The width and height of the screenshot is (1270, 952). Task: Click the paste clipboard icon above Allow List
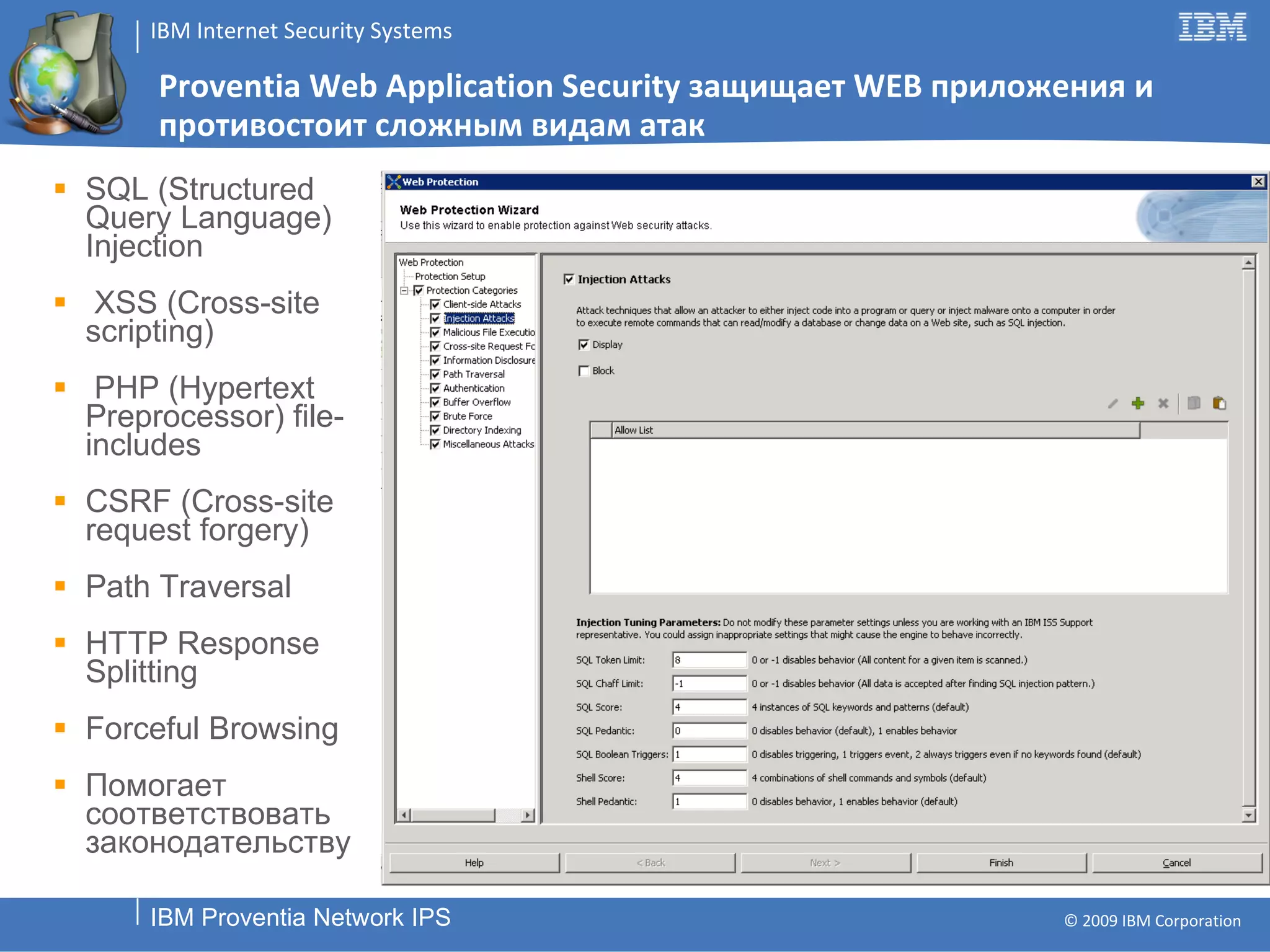(x=1219, y=403)
